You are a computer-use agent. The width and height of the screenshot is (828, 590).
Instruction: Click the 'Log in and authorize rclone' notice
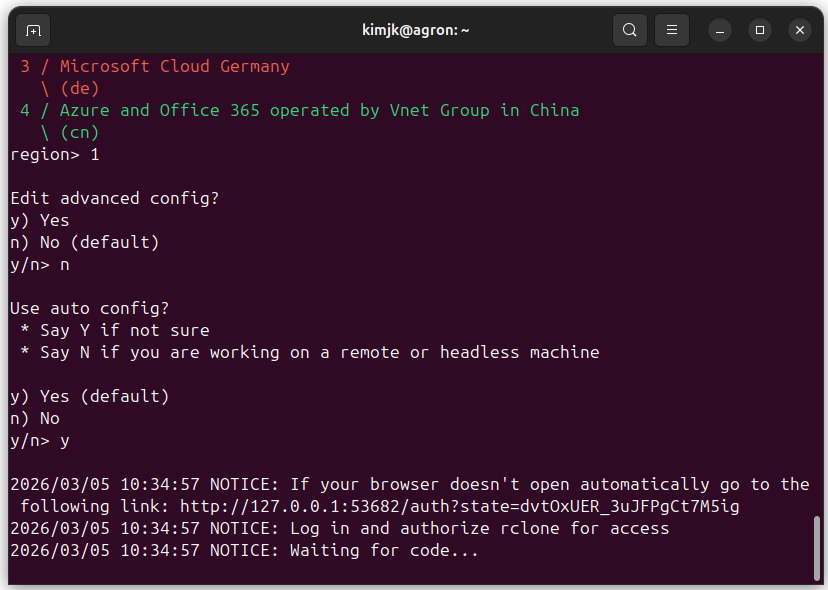[480, 528]
